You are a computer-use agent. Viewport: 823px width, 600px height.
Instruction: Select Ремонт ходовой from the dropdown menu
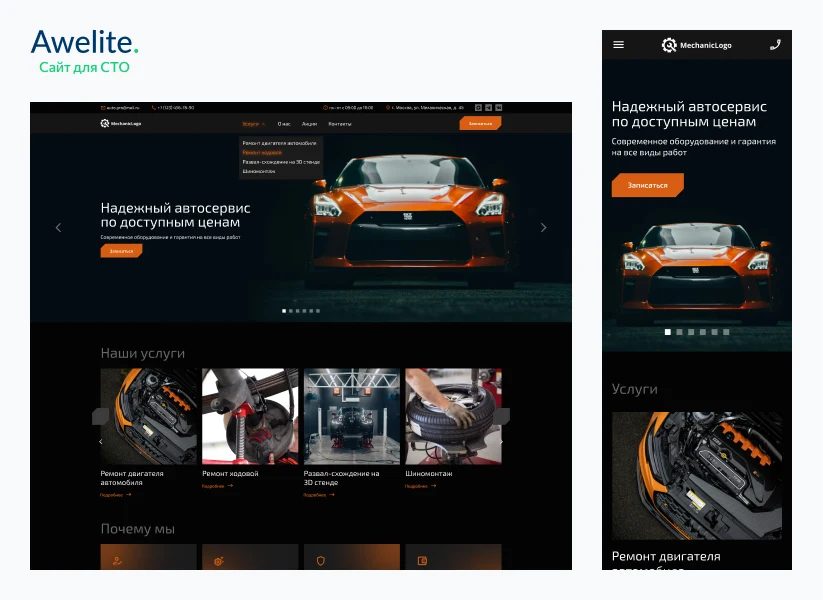point(262,152)
